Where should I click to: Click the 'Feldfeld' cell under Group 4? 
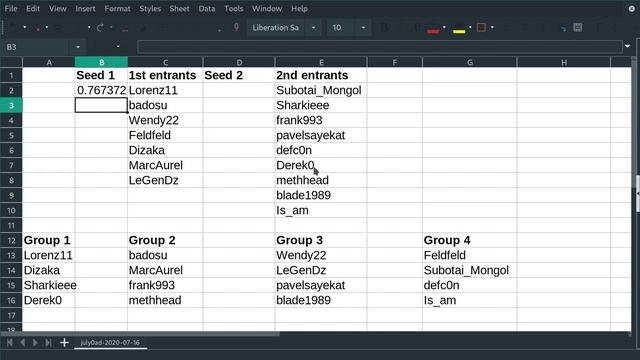[x=470, y=256]
